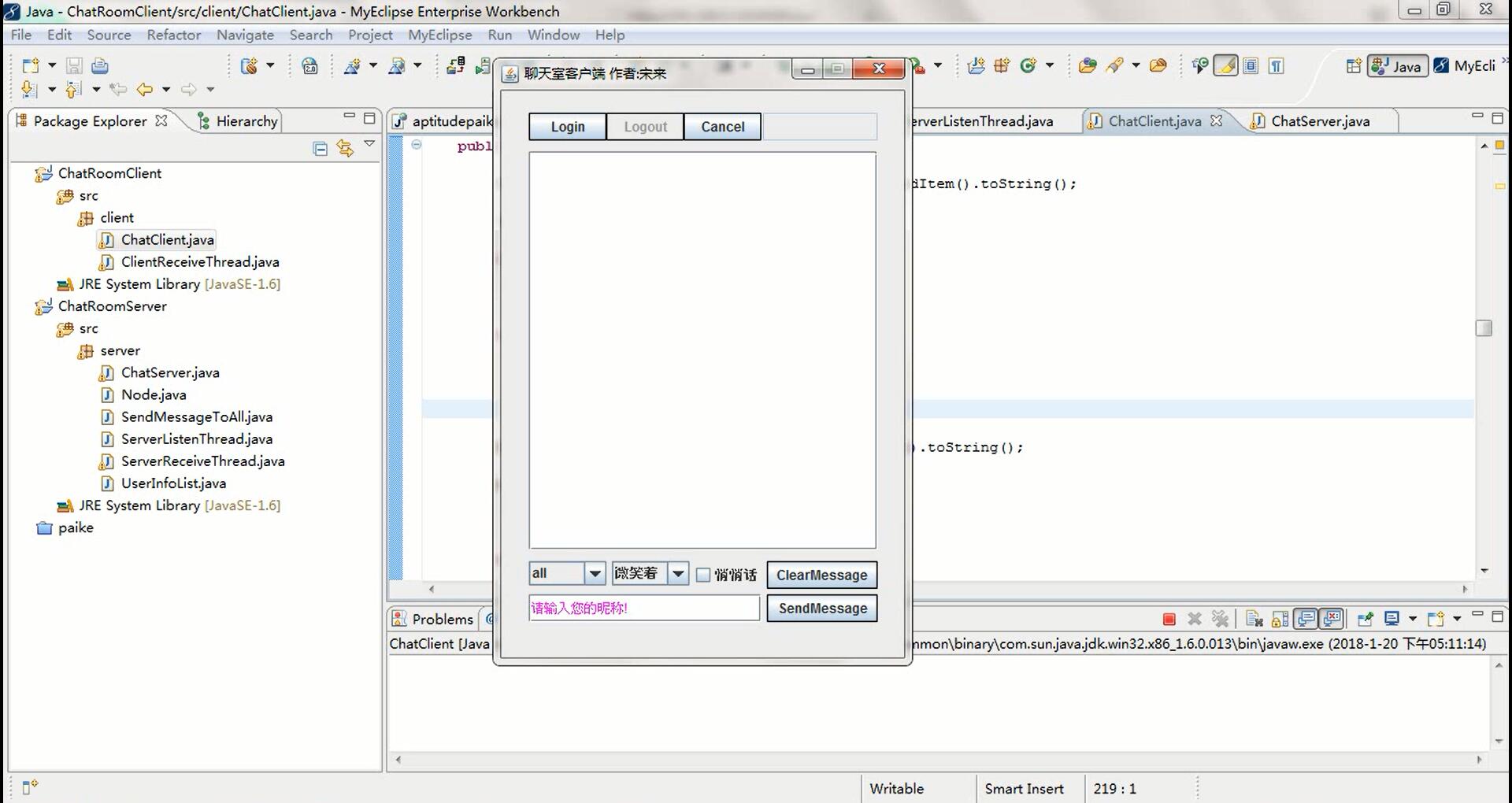Toggle Block Selection Mode button
Screen dimensions: 1512x803
click(1251, 66)
